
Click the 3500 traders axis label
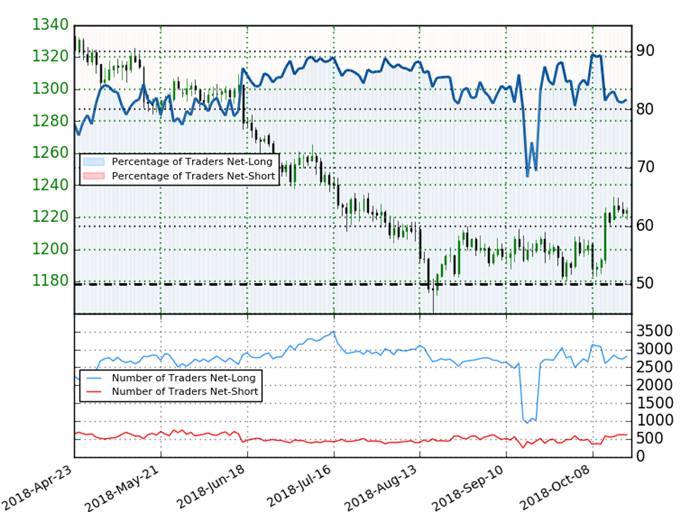pyautogui.click(x=654, y=332)
